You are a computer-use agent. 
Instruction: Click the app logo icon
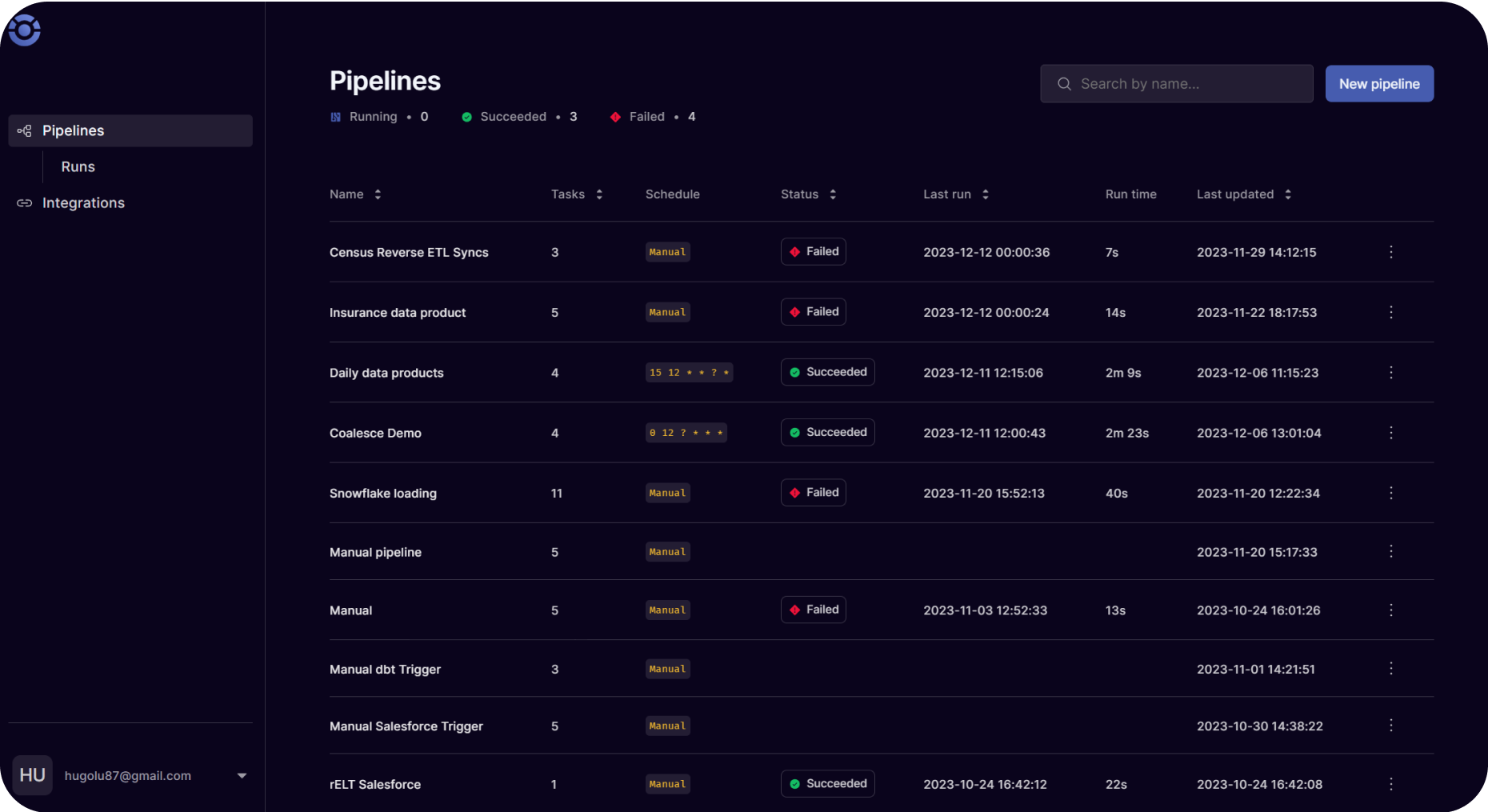(x=25, y=30)
